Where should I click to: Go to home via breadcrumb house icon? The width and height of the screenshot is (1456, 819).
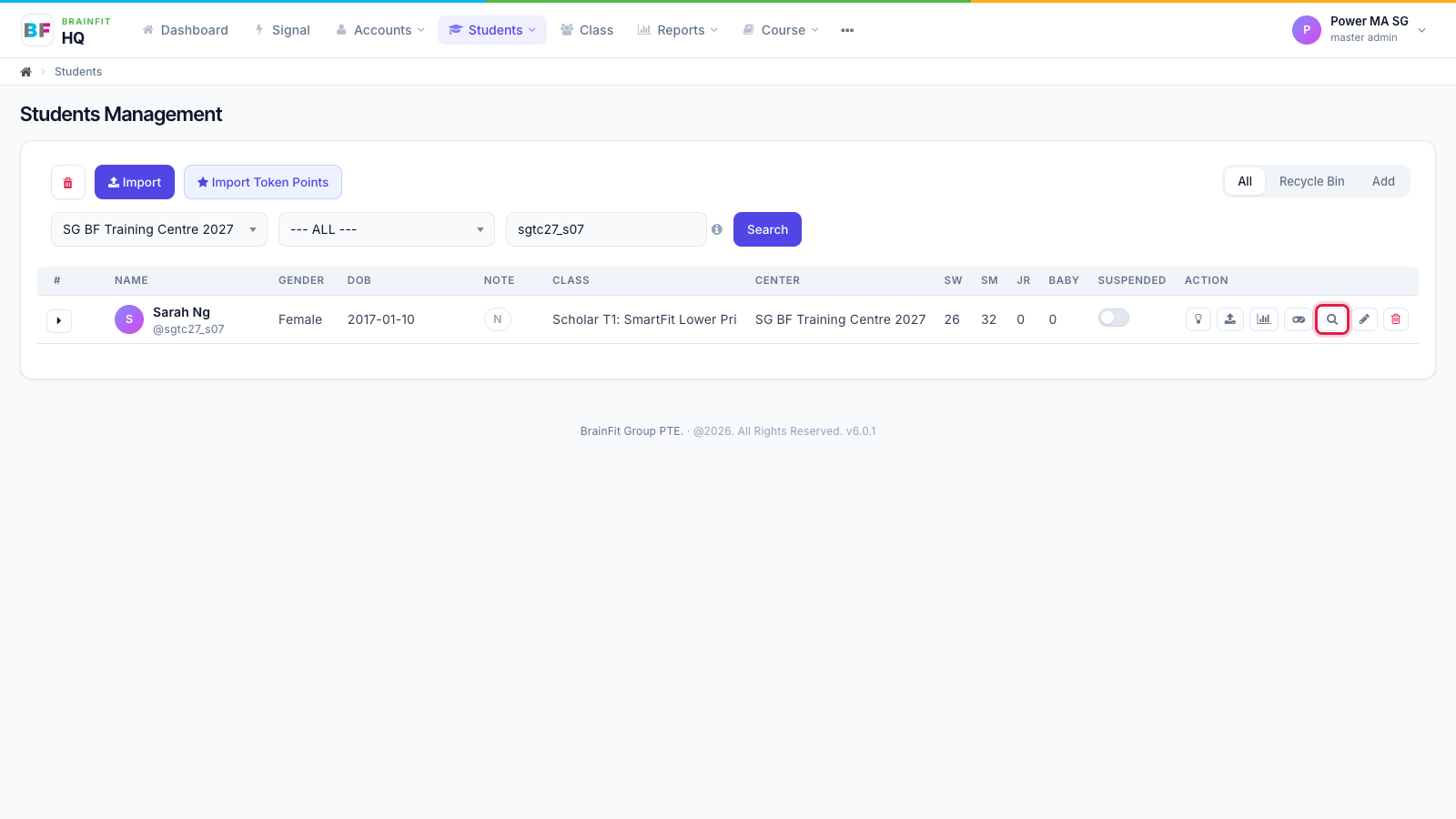(26, 72)
